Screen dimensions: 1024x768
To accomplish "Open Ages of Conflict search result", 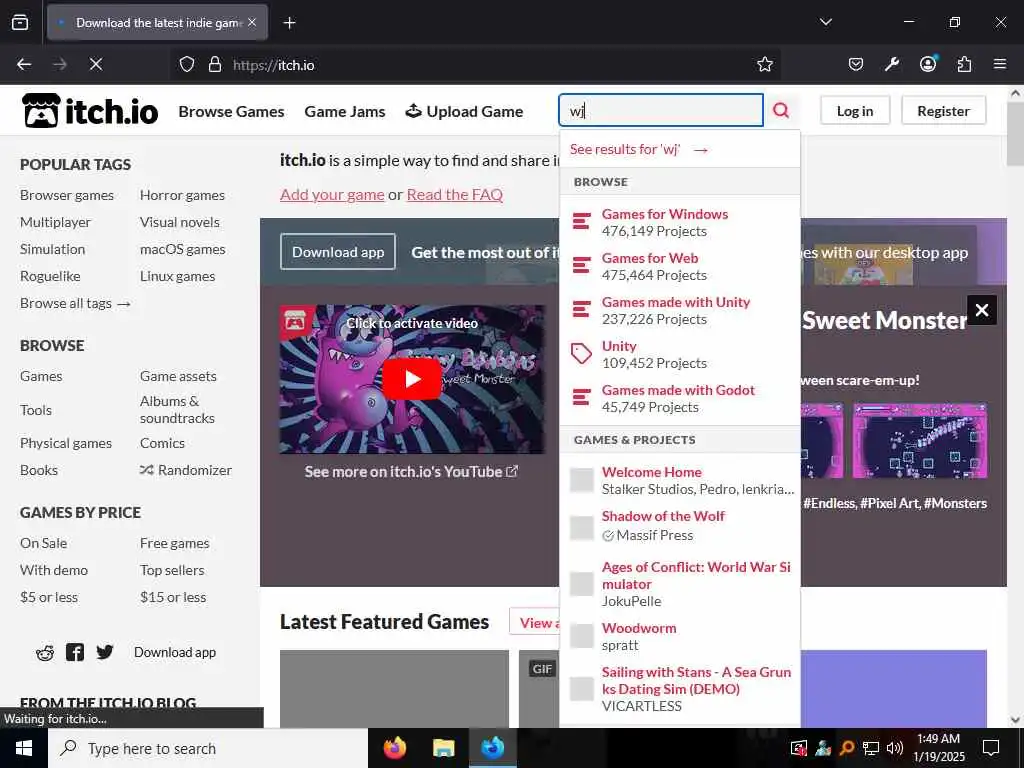I will [x=680, y=583].
